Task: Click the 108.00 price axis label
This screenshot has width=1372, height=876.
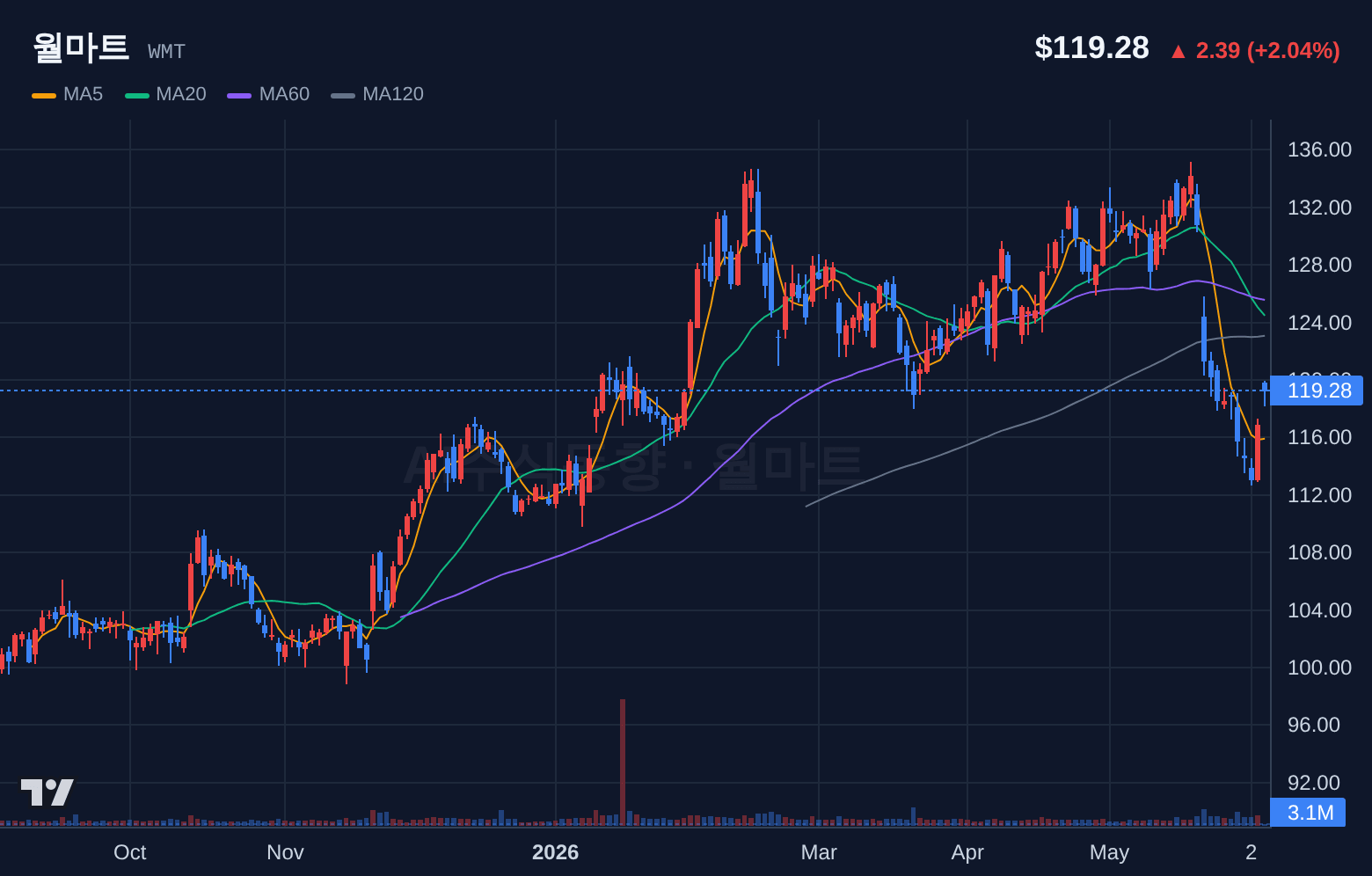Action: (x=1319, y=552)
